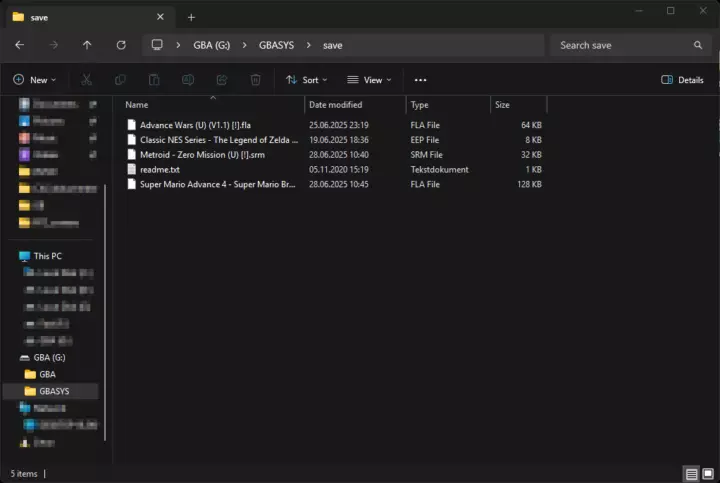Refresh the save folder view
Image resolution: width=720 pixels, height=483 pixels.
[x=121, y=45]
